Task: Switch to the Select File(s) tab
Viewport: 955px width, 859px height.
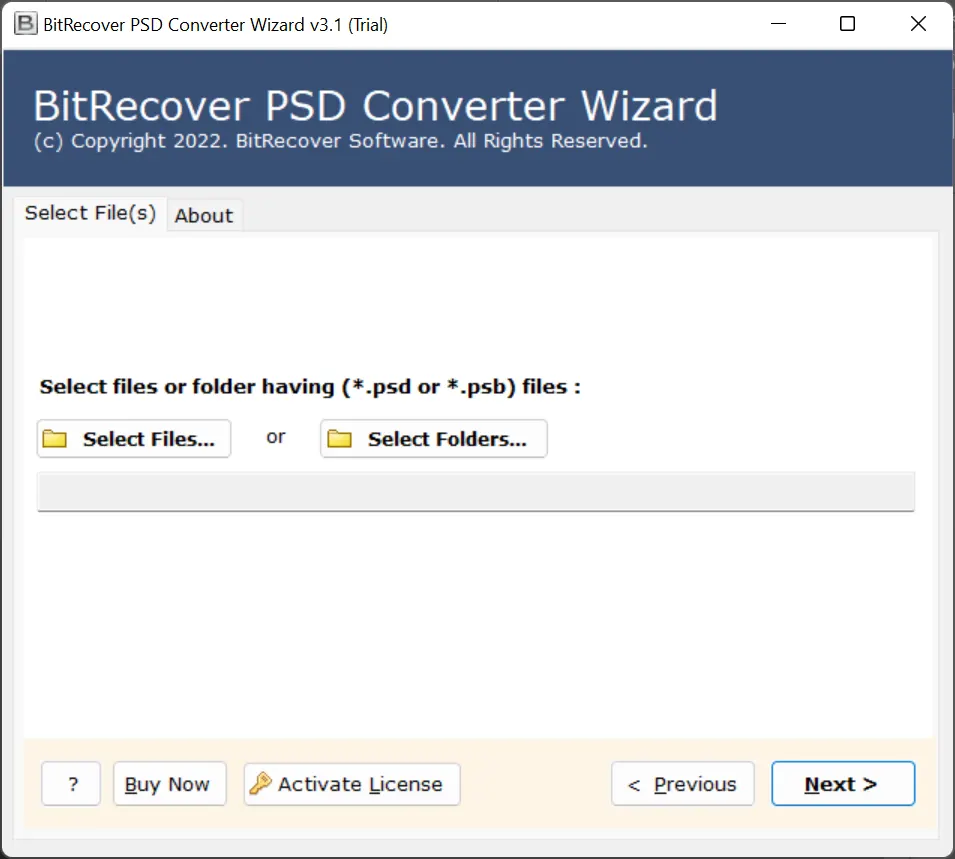Action: pyautogui.click(x=90, y=213)
